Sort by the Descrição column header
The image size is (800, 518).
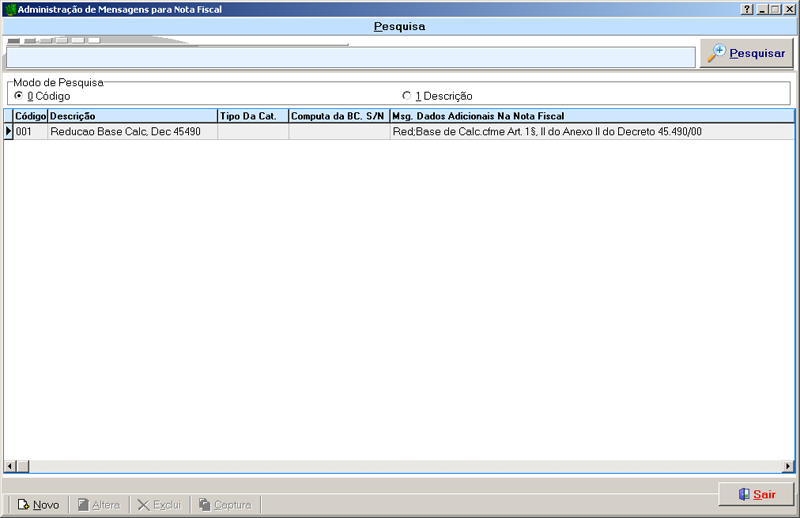click(x=132, y=116)
